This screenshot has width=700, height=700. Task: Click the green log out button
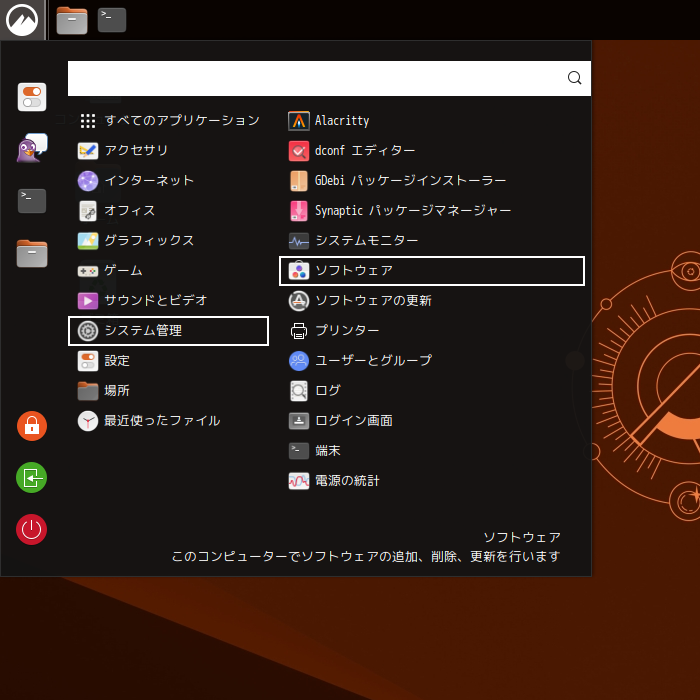click(x=32, y=478)
